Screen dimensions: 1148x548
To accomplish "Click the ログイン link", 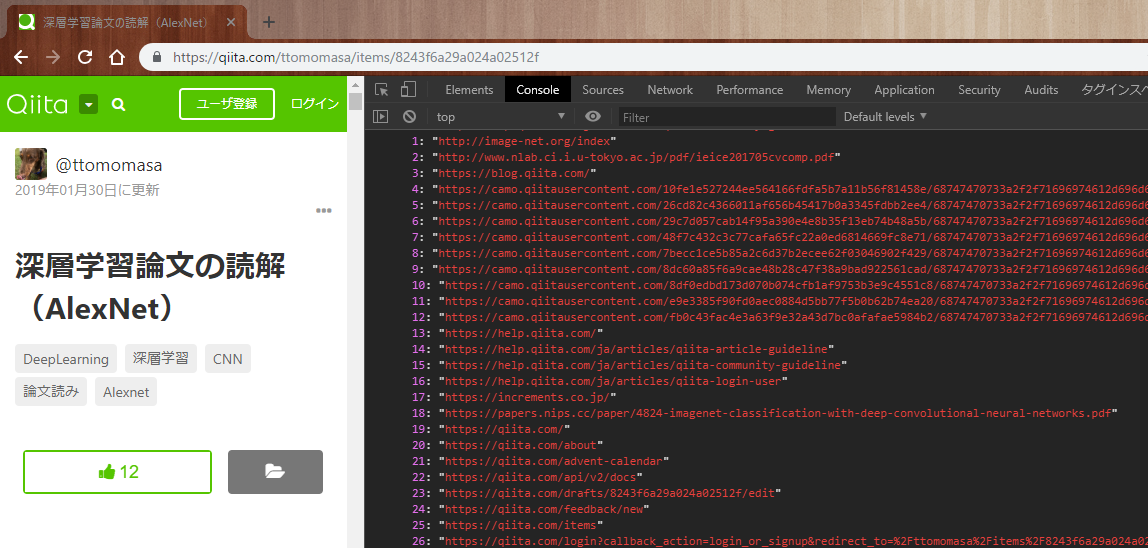I will pyautogui.click(x=315, y=104).
